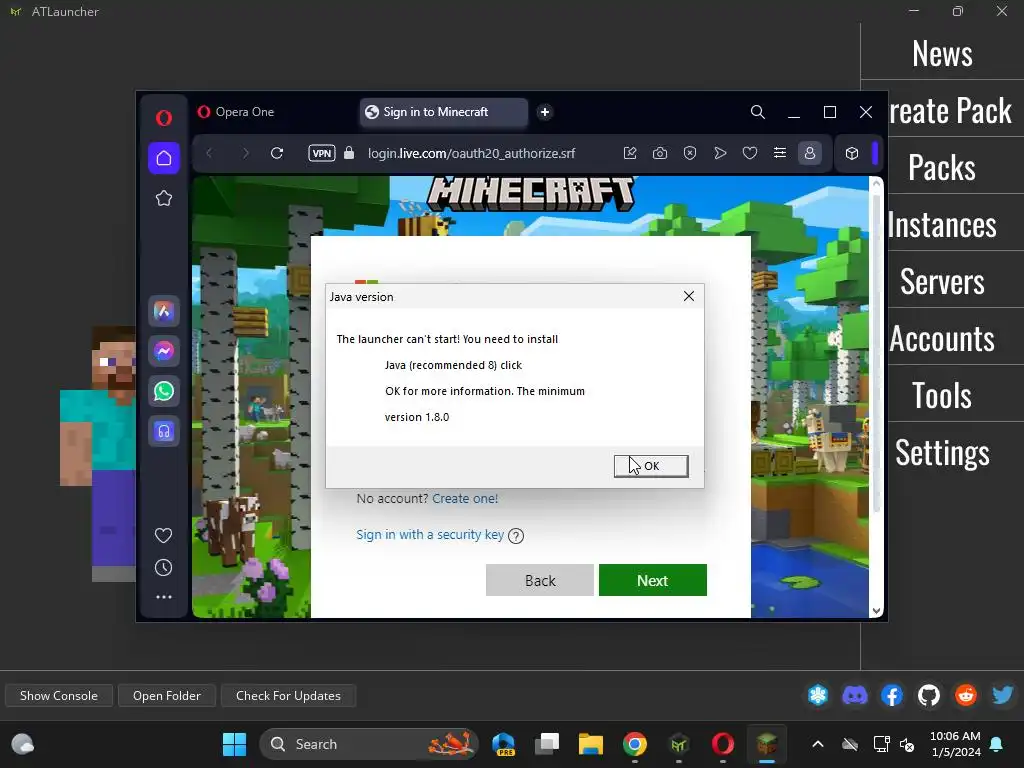Click the Back button on sign-in page
Screen dimensions: 1024x768
coord(539,580)
